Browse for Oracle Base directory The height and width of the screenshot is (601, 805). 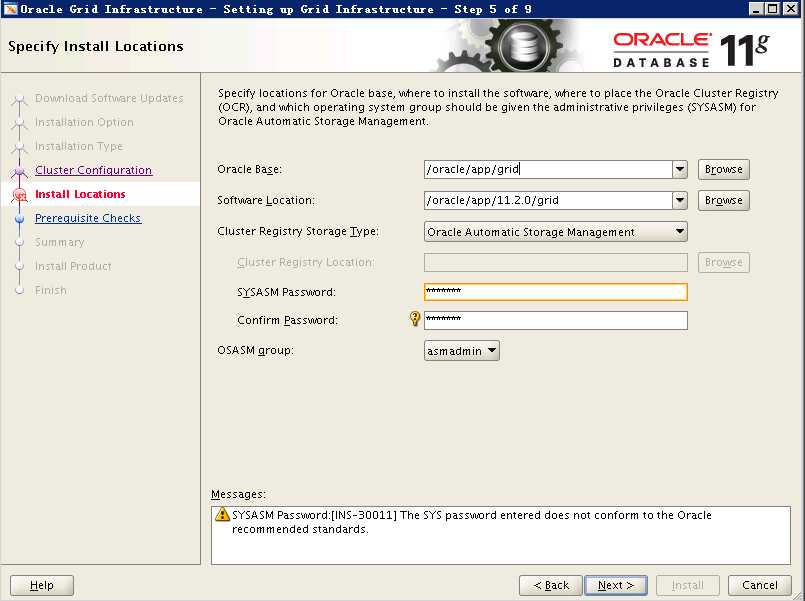724,169
